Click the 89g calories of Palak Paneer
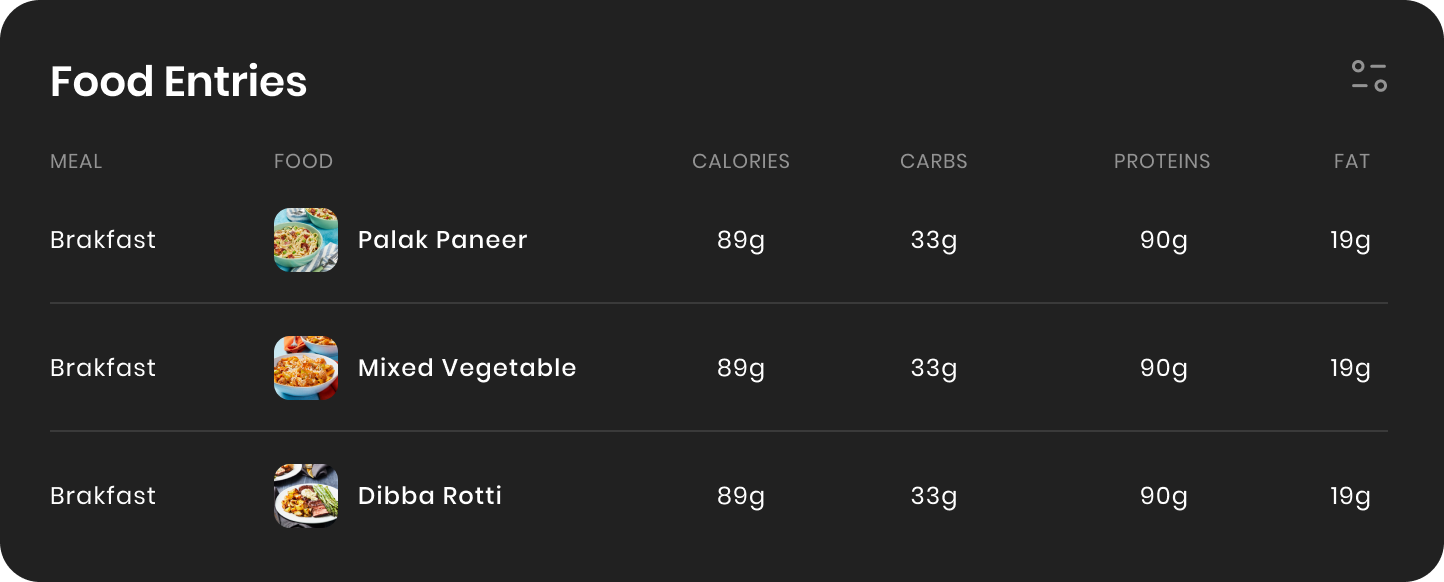Image resolution: width=1444 pixels, height=582 pixels. (x=741, y=241)
